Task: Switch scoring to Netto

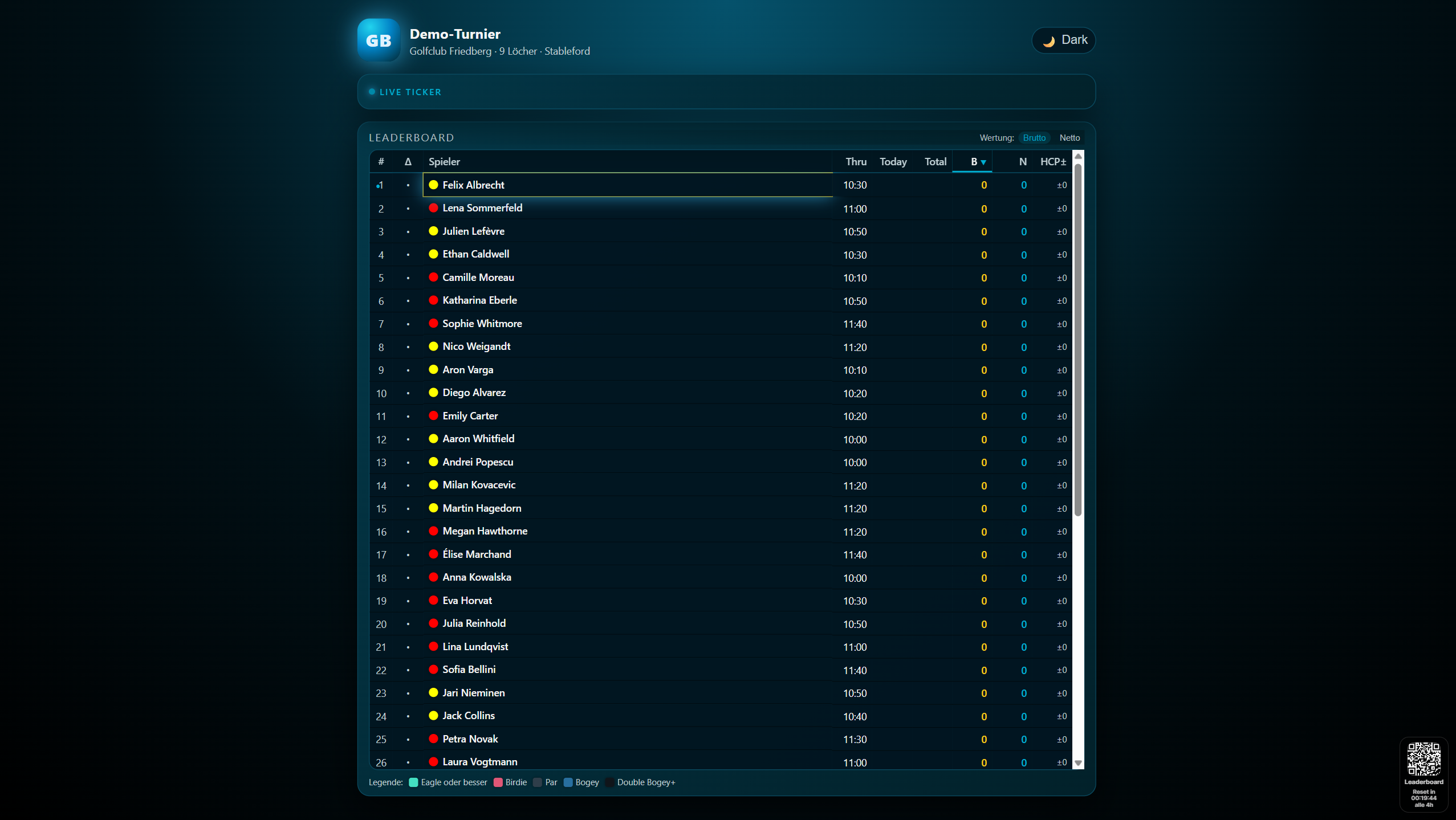Action: tap(1069, 137)
